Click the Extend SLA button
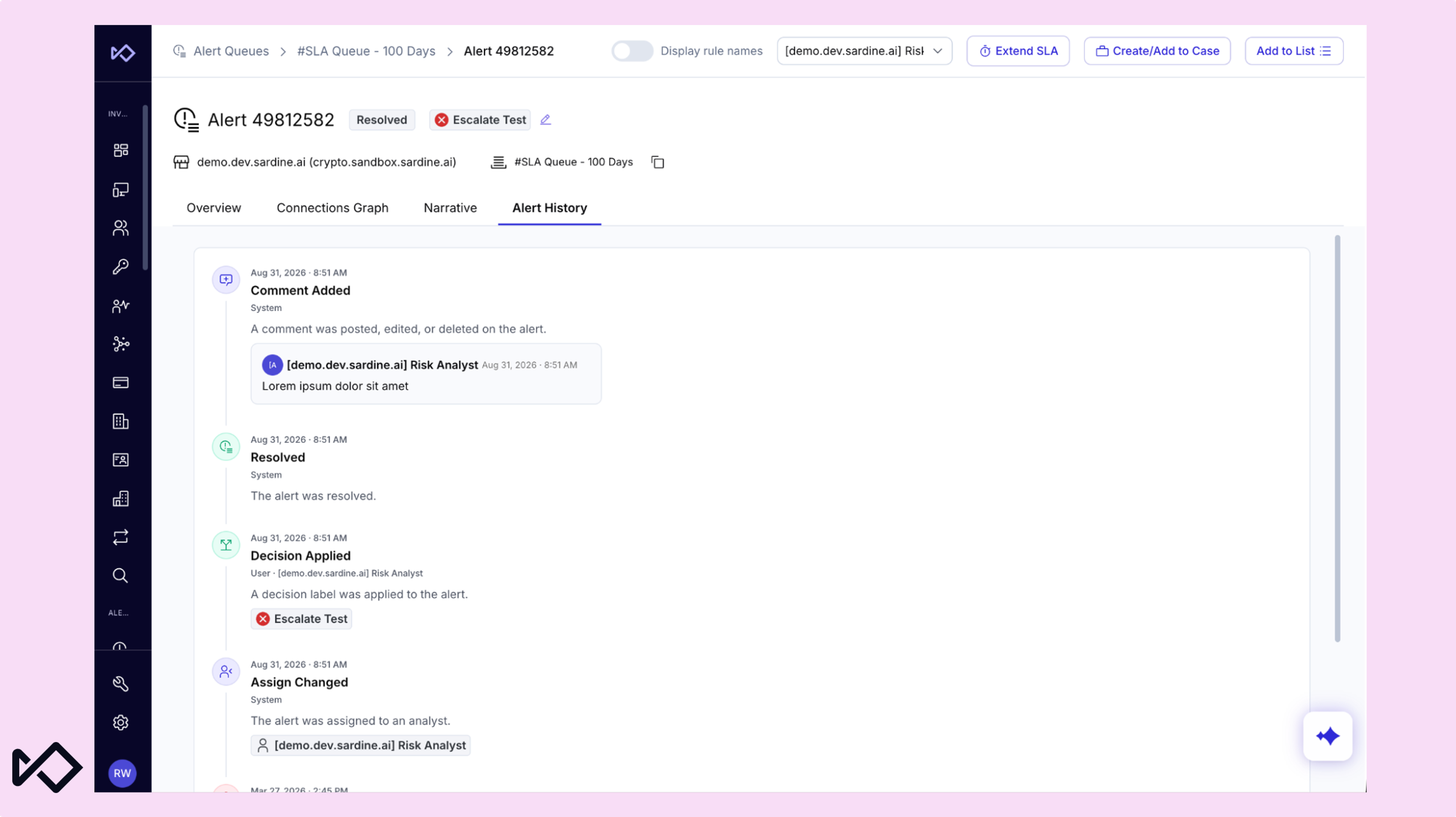 [1018, 51]
